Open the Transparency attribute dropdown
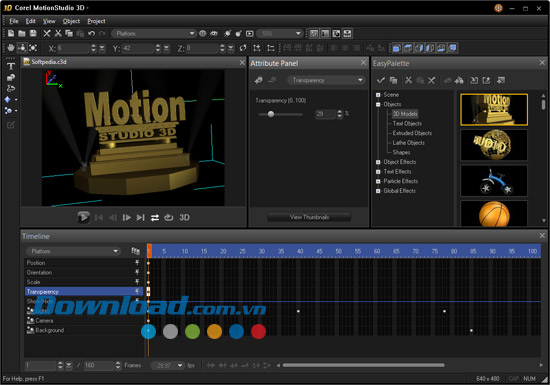The image size is (550, 385). click(326, 80)
